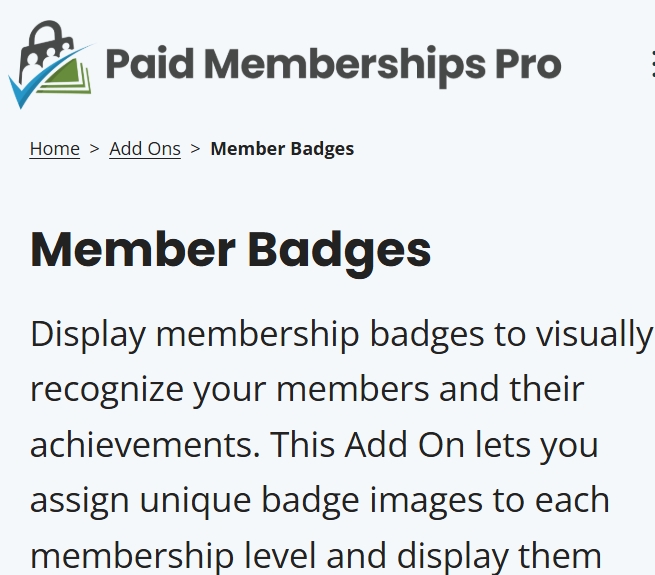Open the partially visible header menu icon
The width and height of the screenshot is (655, 575).
(652, 64)
